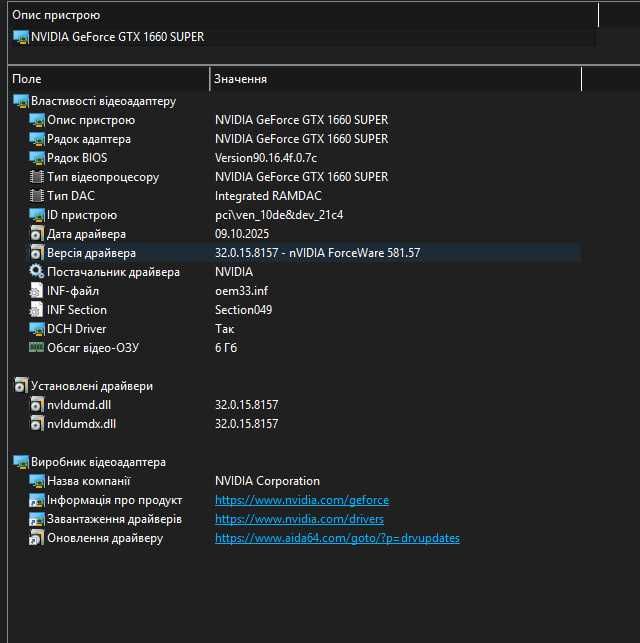This screenshot has height=643, width=640.
Task: Click the memory icon beside Обсяг відео-ОЗУ
Action: pyautogui.click(x=36, y=347)
